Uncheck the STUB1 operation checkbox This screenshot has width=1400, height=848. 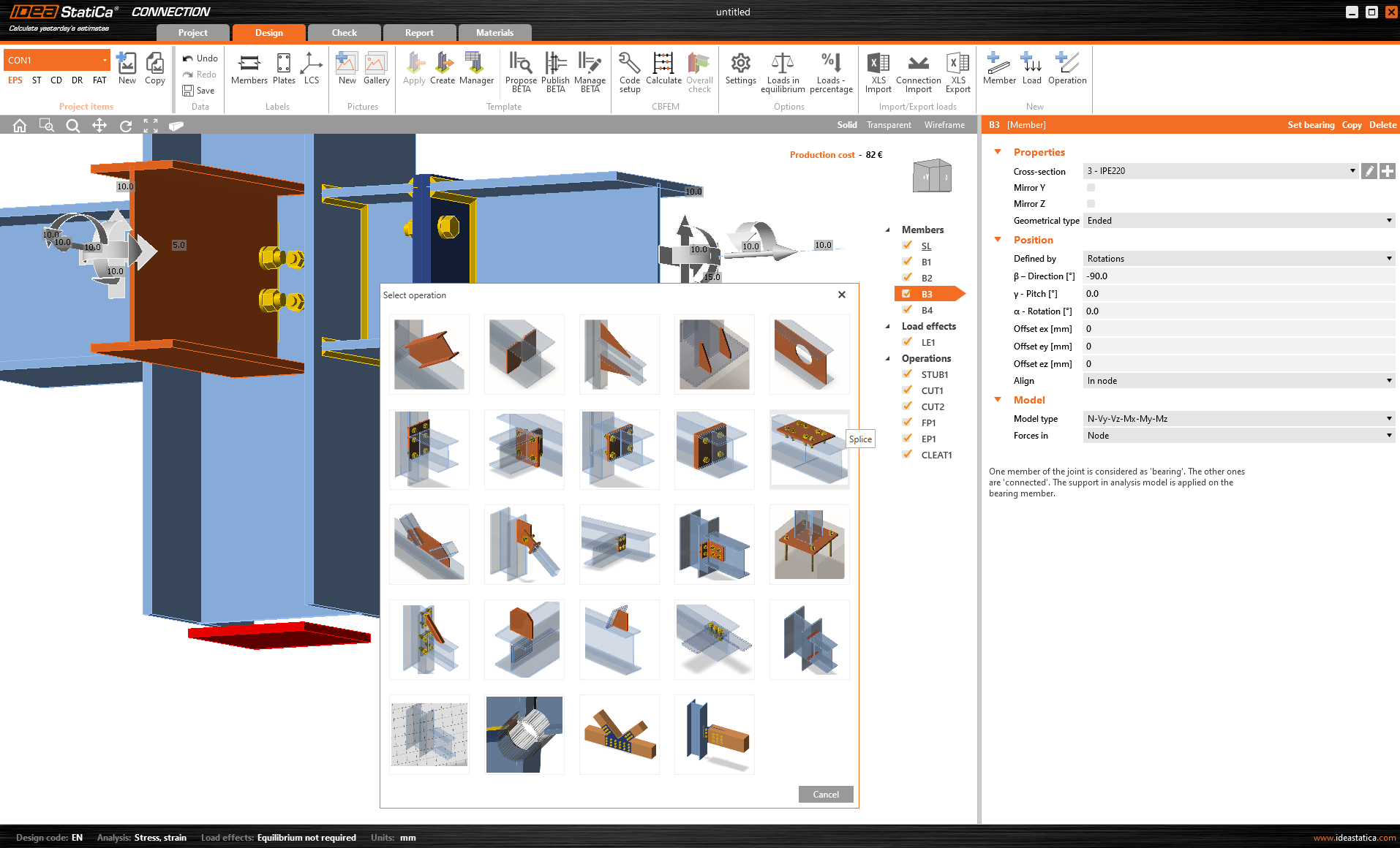[907, 374]
